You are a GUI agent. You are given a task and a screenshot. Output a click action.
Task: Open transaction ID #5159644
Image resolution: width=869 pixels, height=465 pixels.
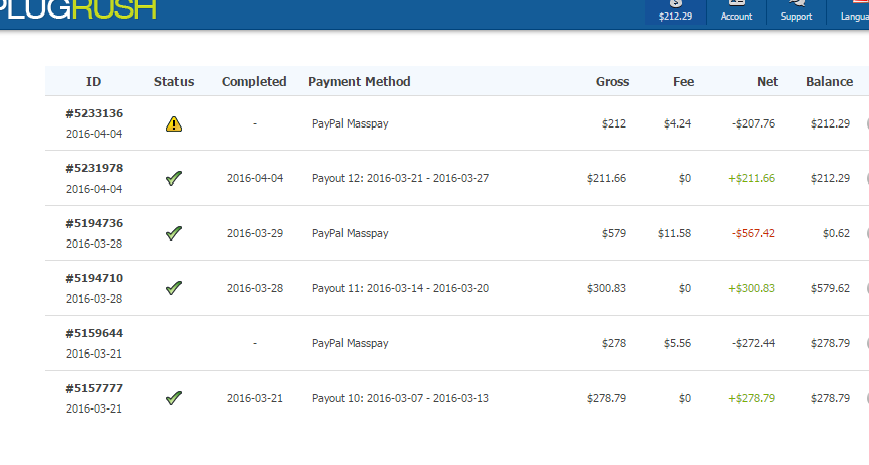(94, 333)
